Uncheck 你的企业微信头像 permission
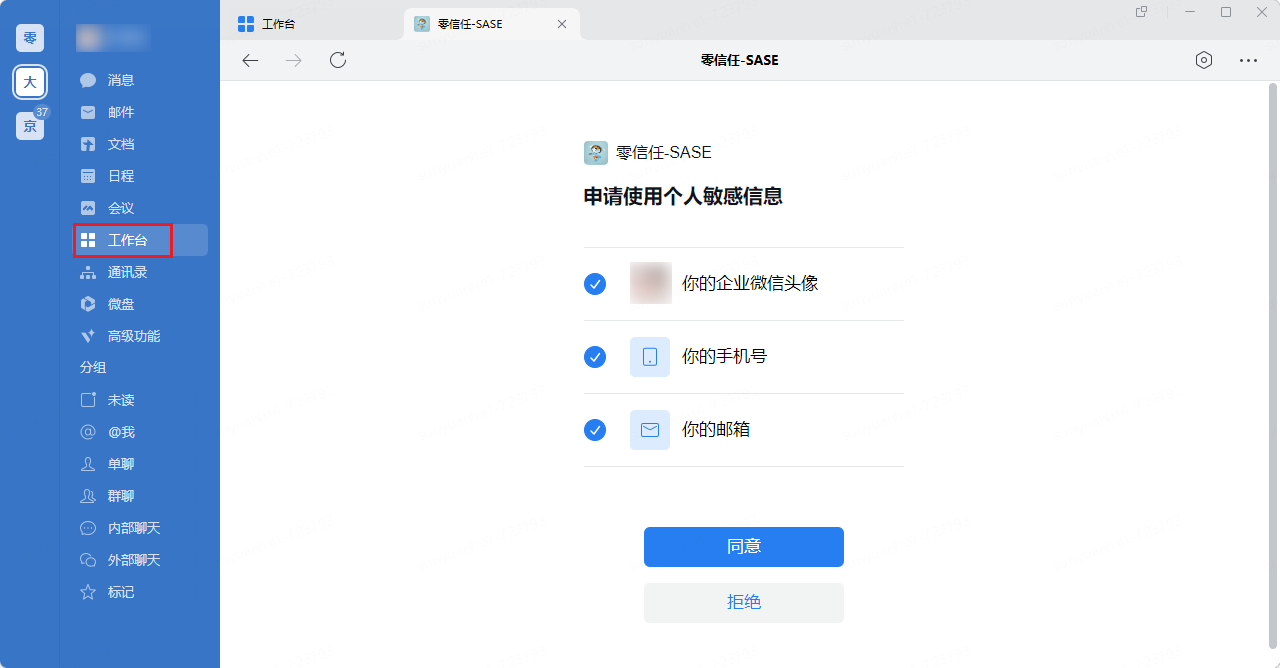Screen dimensions: 1280x668 pyautogui.click(x=595, y=284)
